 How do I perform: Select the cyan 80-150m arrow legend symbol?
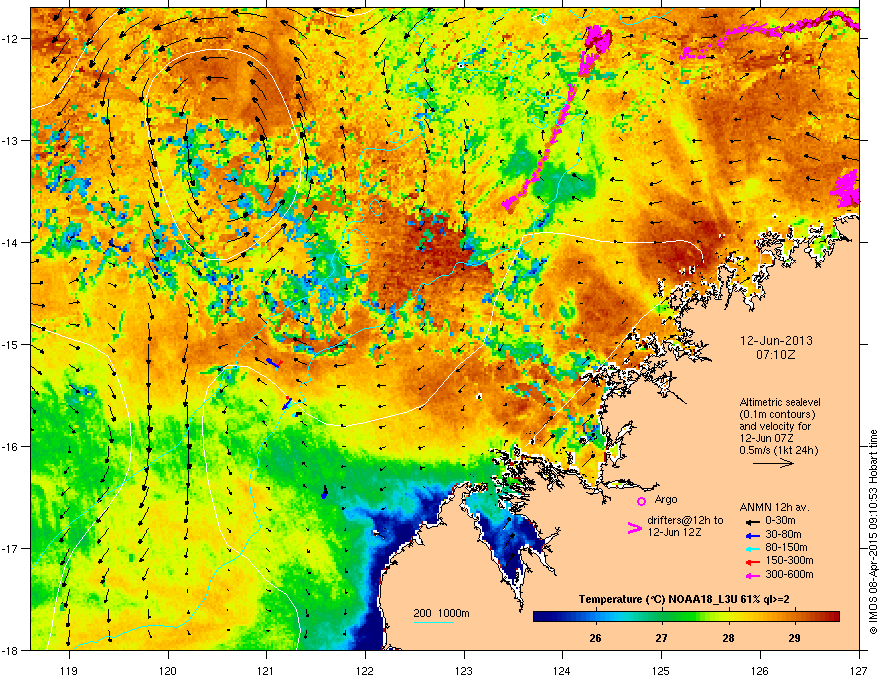(751, 548)
